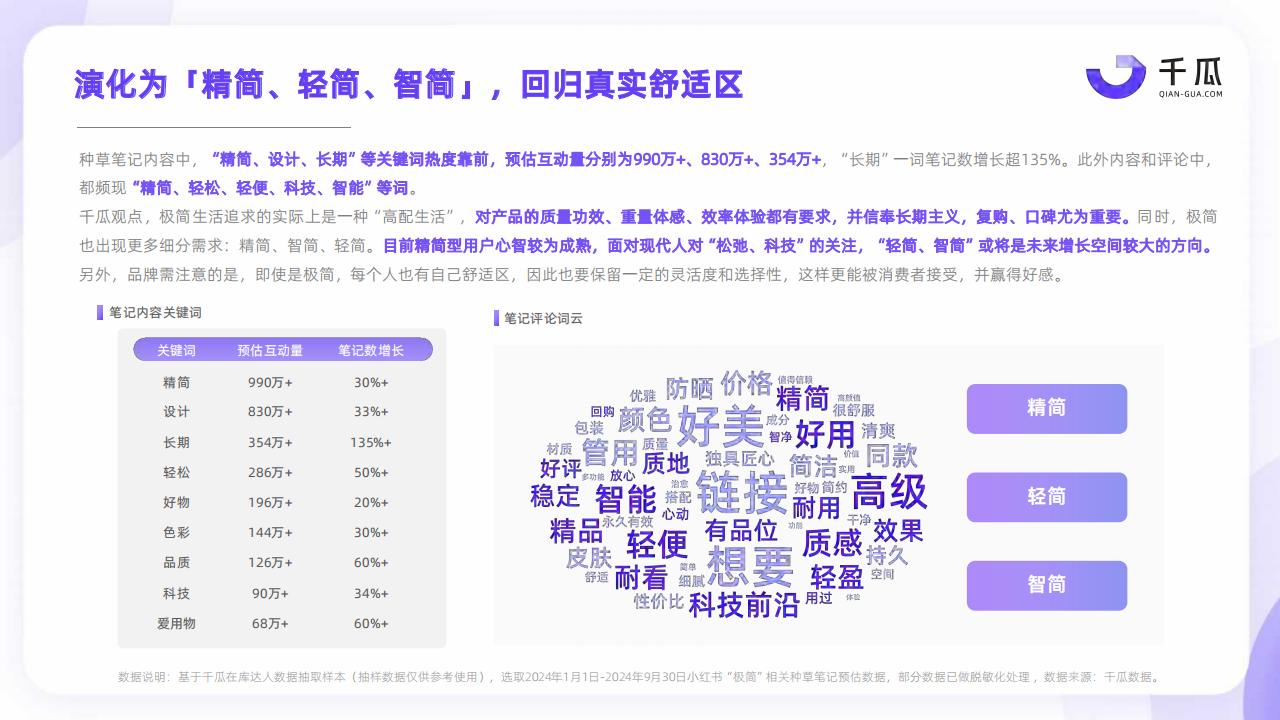Click the word 持久 in the word cloud
The image size is (1280, 720).
coord(887,555)
